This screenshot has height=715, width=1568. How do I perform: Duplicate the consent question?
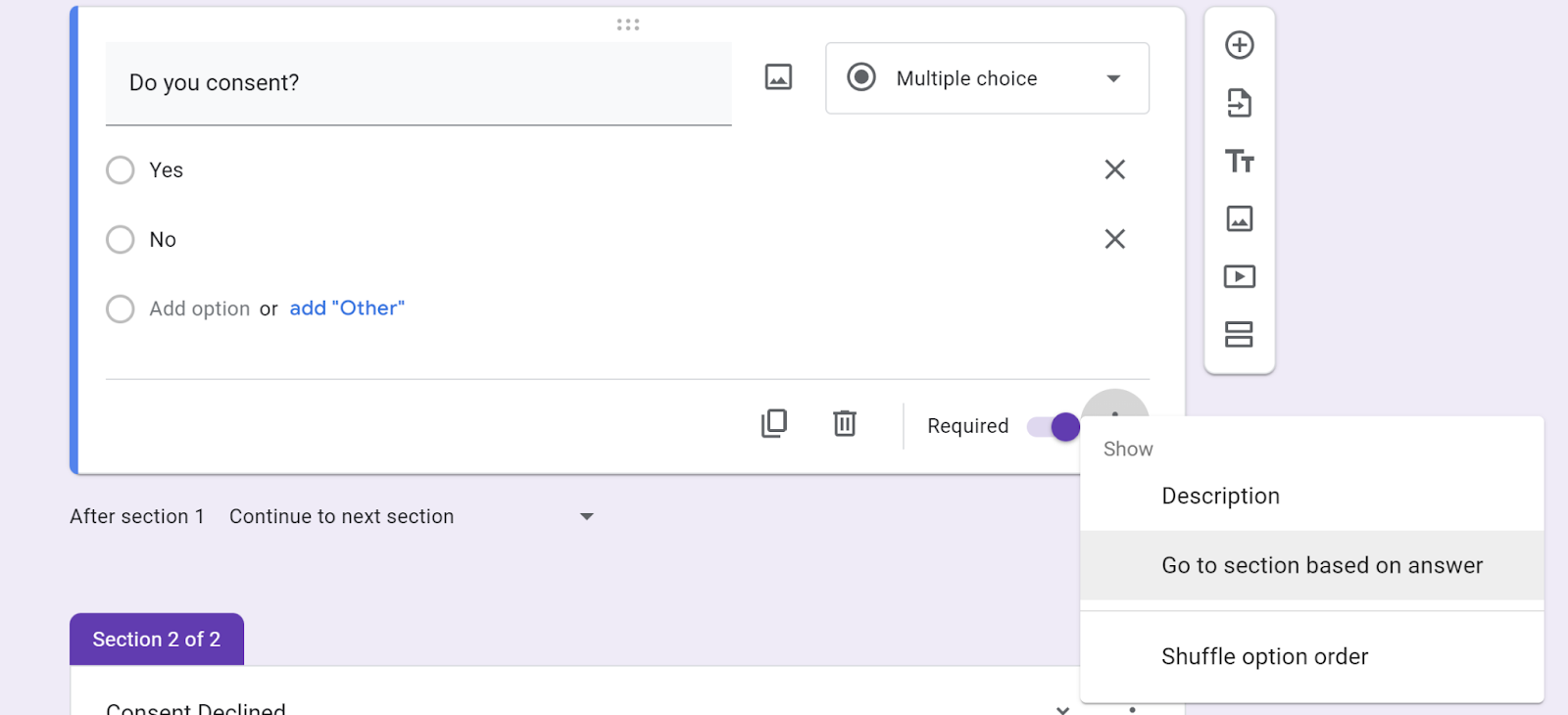pyautogui.click(x=774, y=423)
